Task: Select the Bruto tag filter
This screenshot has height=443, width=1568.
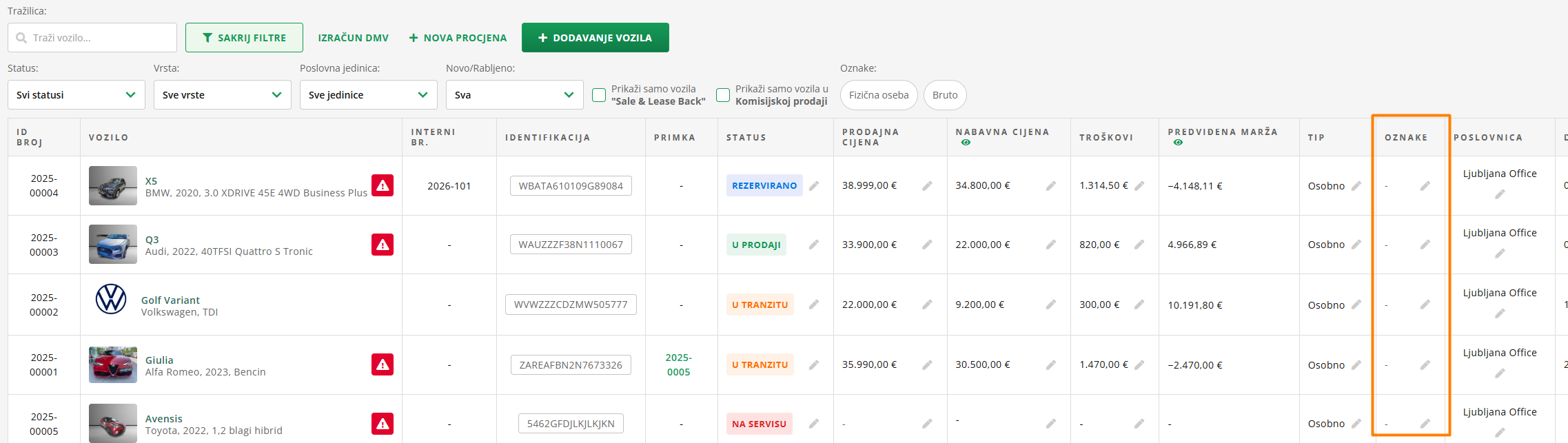Action: pos(945,95)
